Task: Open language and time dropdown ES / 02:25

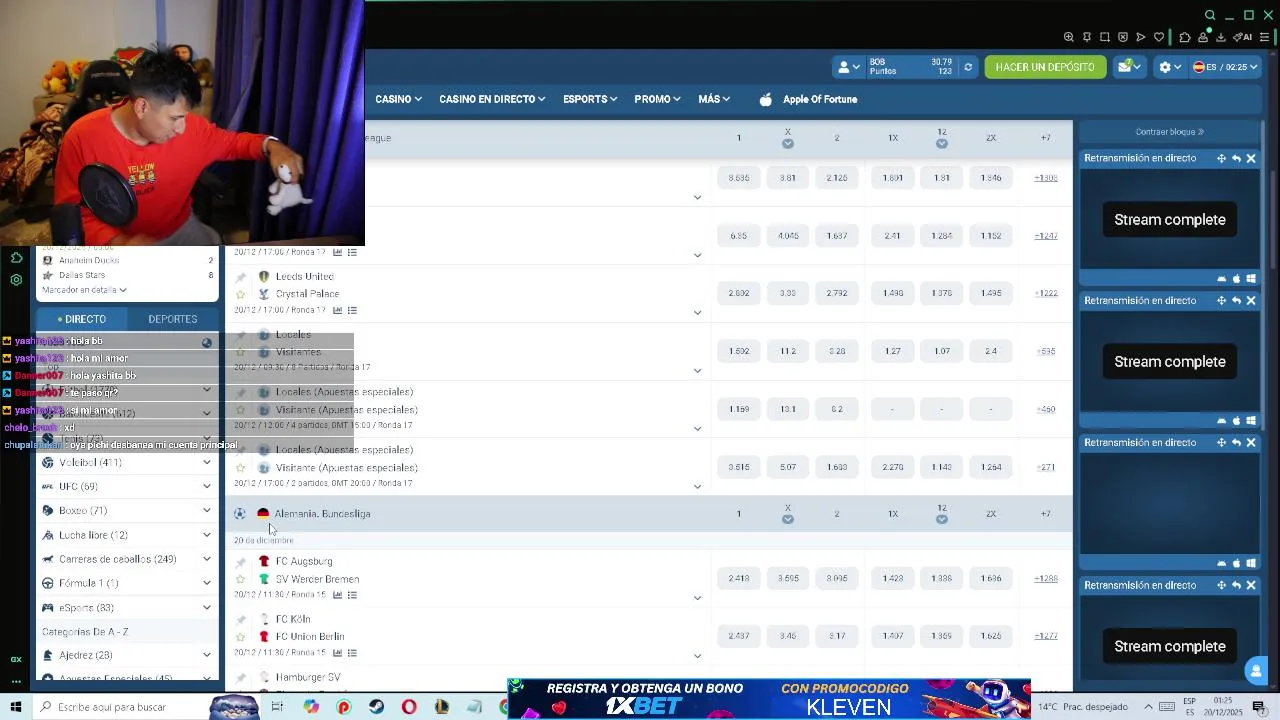Action: click(1225, 67)
